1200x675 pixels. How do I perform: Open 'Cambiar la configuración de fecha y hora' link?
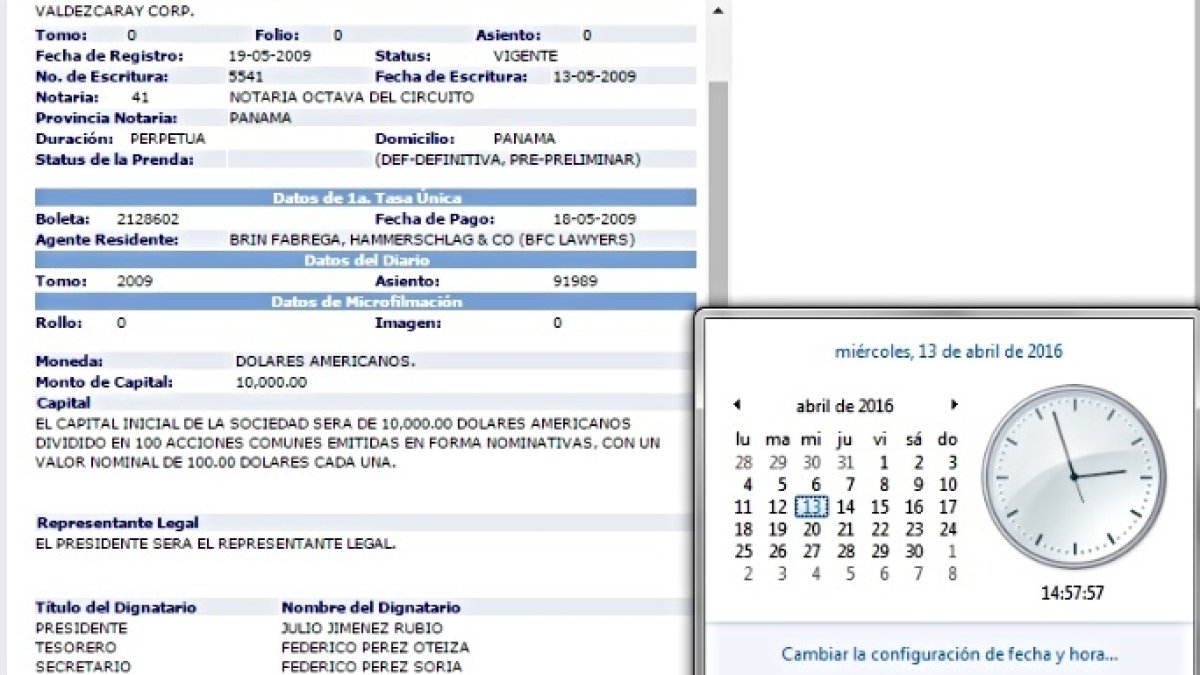[x=949, y=655]
